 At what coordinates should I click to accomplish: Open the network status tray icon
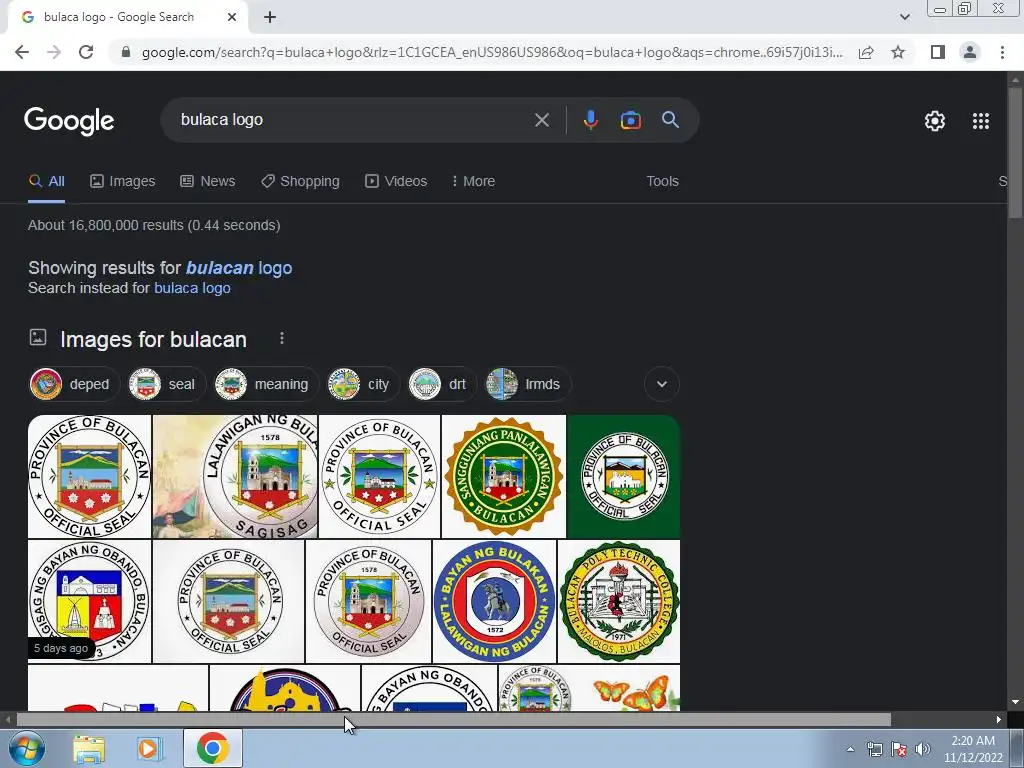tap(874, 749)
